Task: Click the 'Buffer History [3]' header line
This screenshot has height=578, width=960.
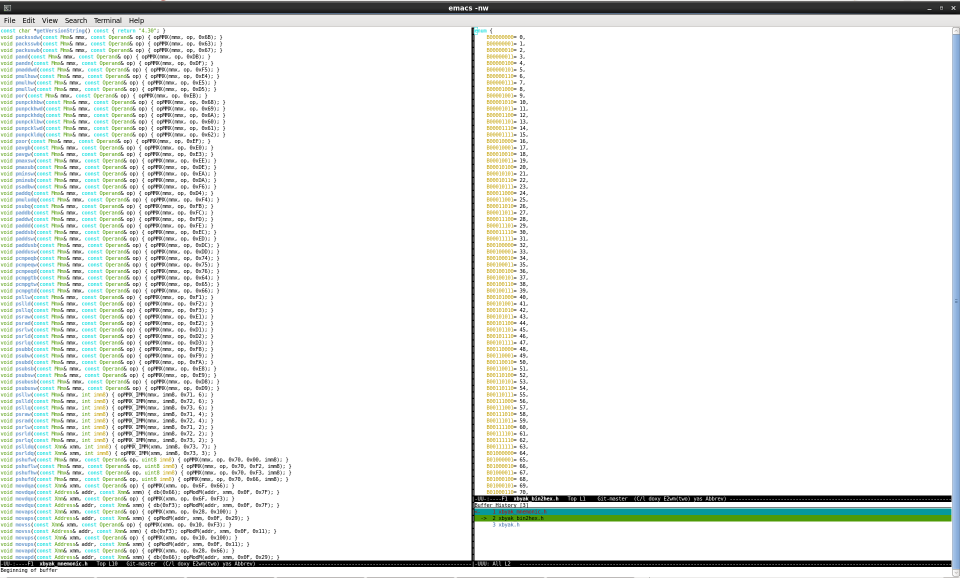Action: 501,505
